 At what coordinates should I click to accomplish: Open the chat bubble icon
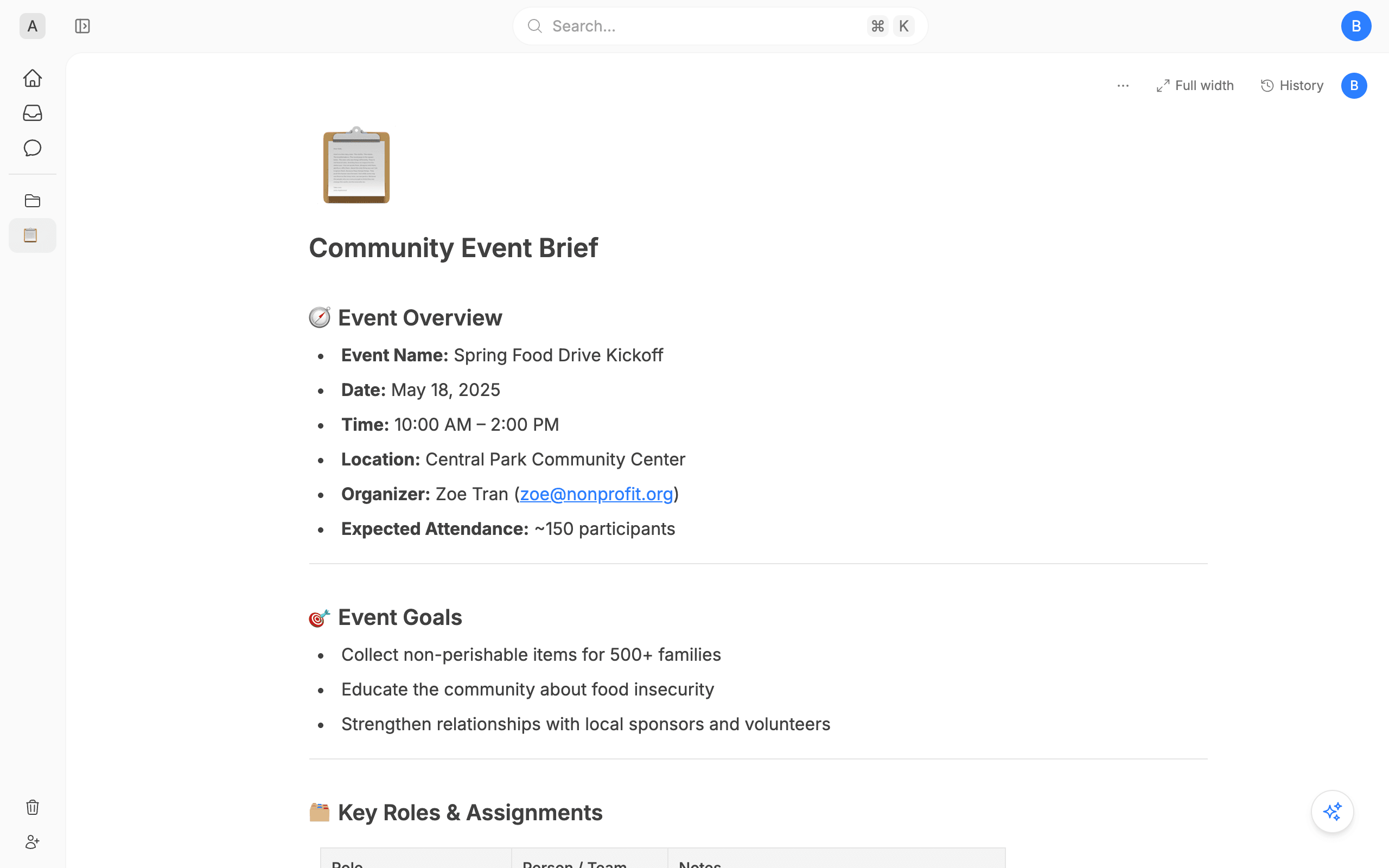click(33, 148)
